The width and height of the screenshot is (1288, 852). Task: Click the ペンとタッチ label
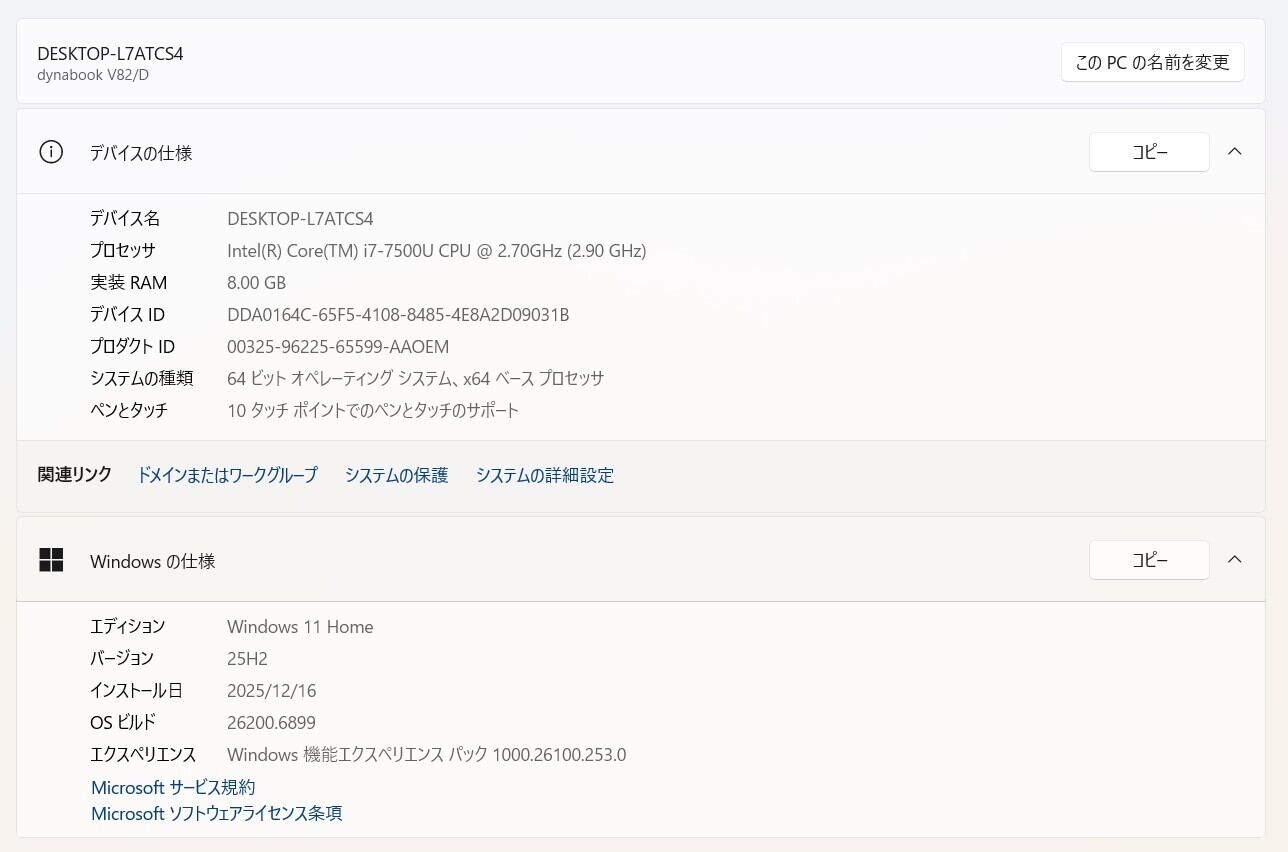click(x=129, y=410)
